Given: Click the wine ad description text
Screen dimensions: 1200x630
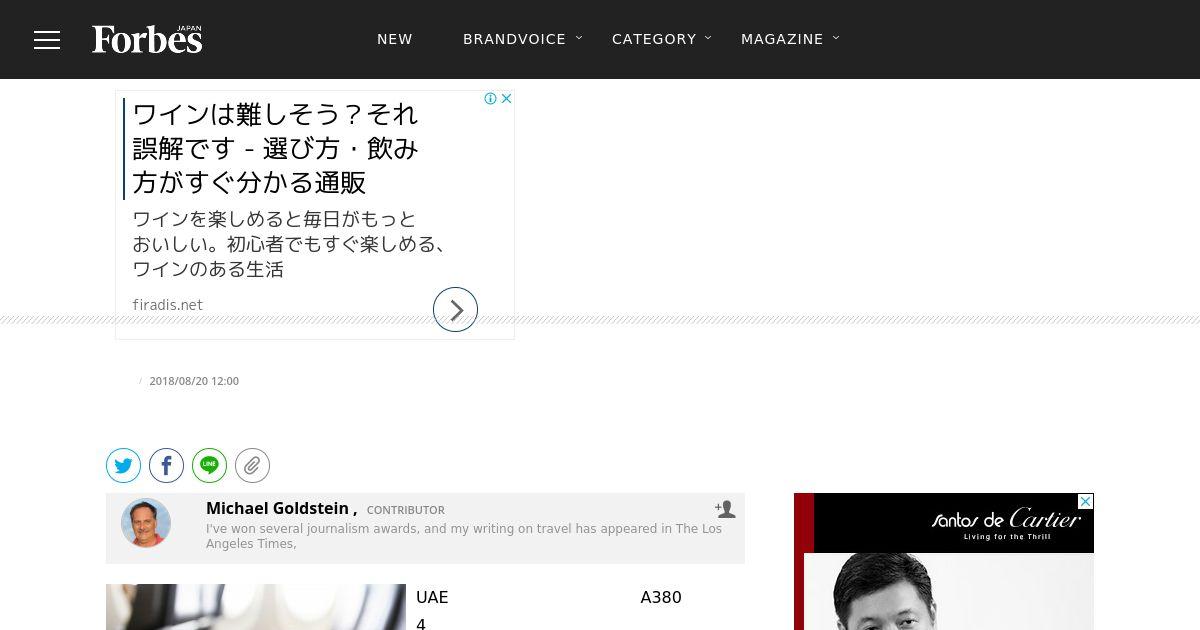Looking at the screenshot, I should coord(289,244).
